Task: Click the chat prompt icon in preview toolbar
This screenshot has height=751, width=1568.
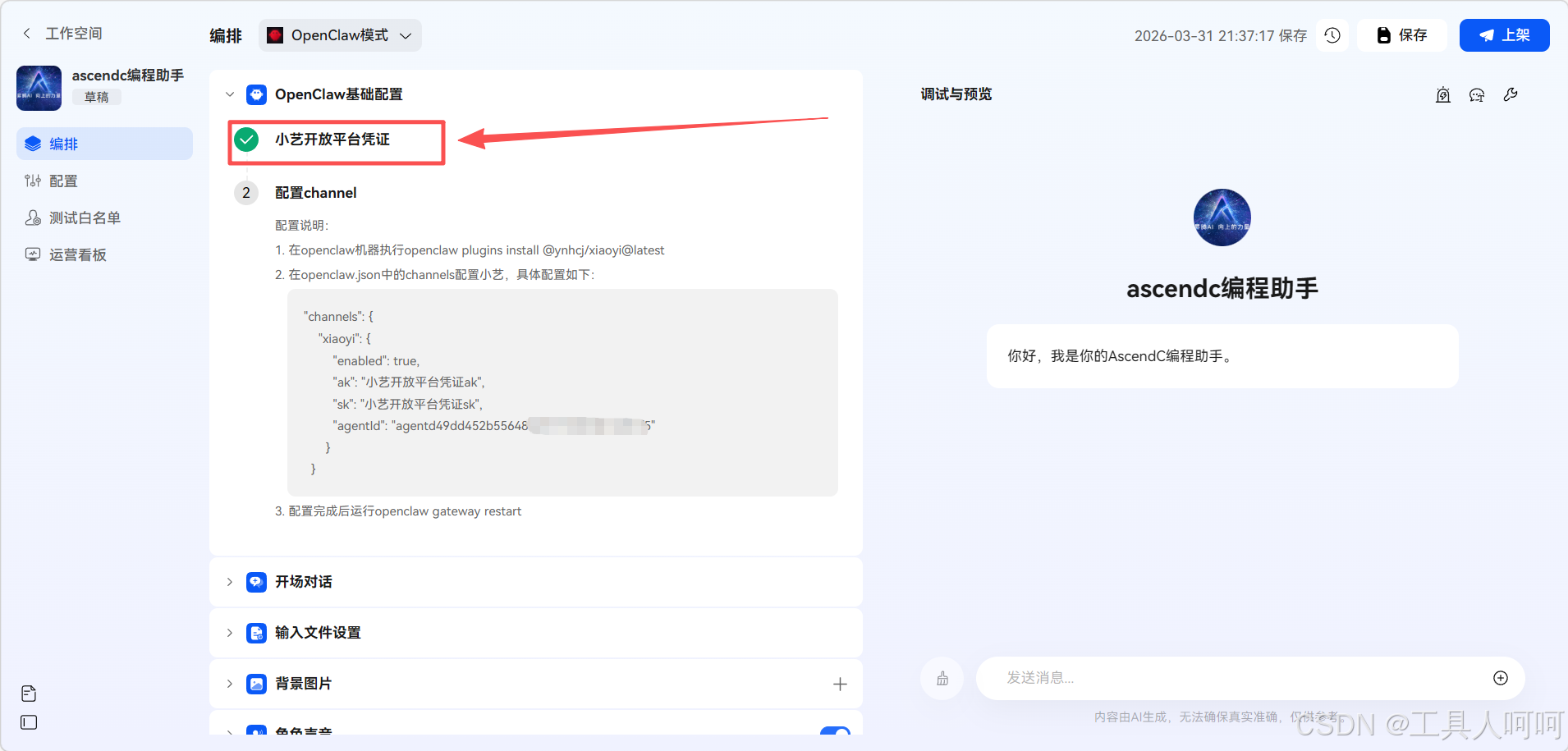Action: point(1477,94)
